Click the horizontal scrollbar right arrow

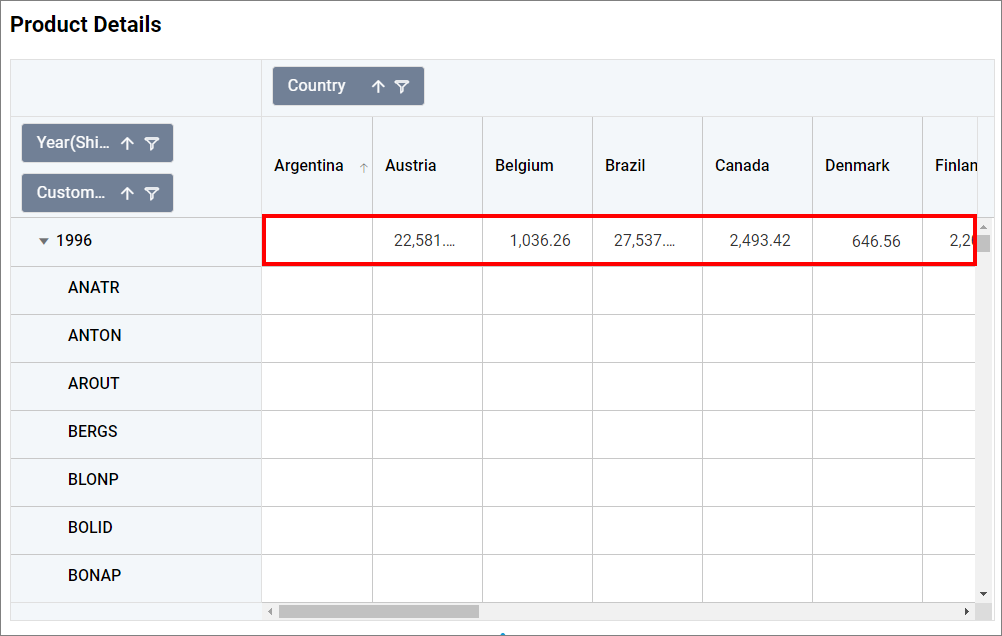[x=966, y=611]
